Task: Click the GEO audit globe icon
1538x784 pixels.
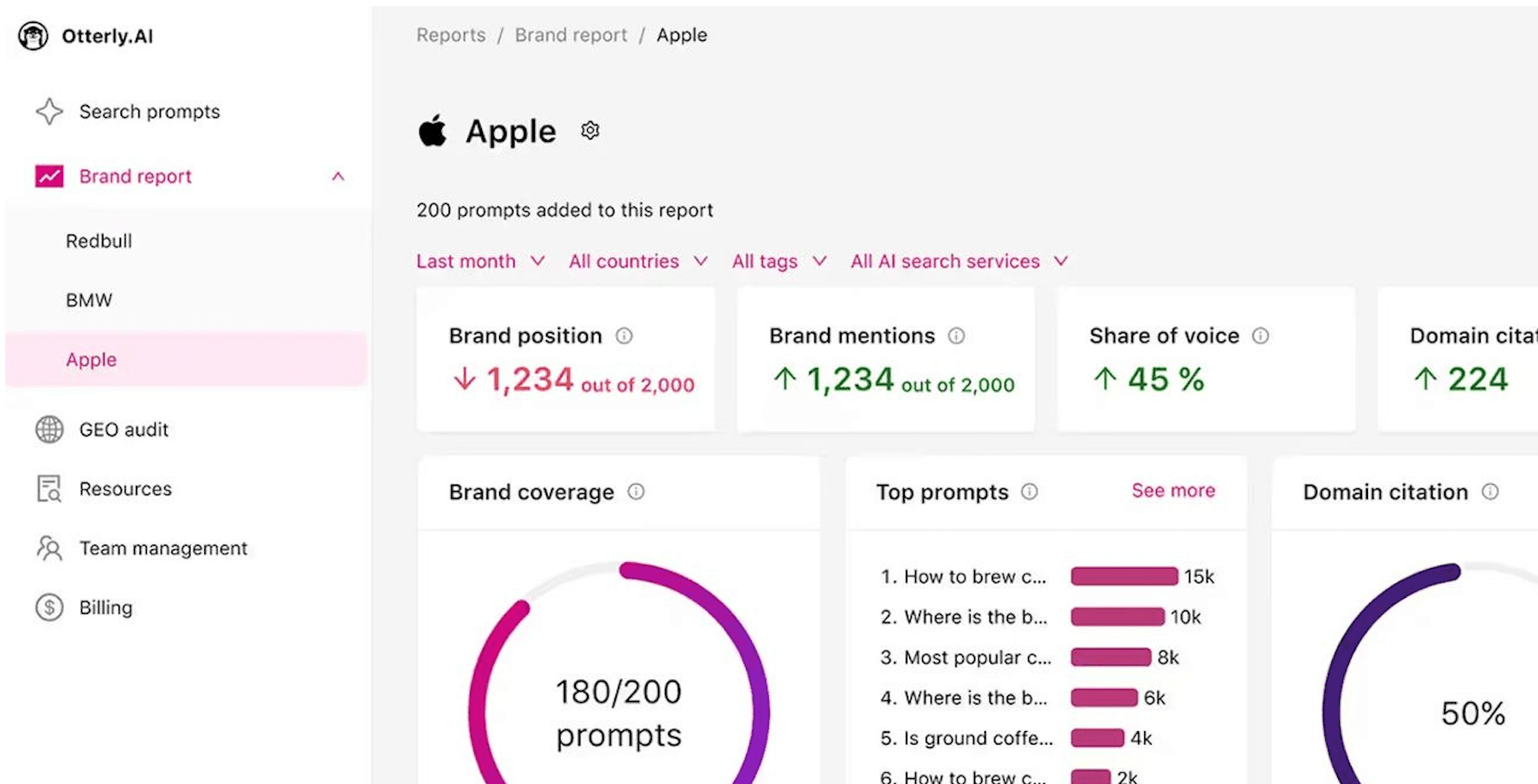Action: click(x=50, y=430)
